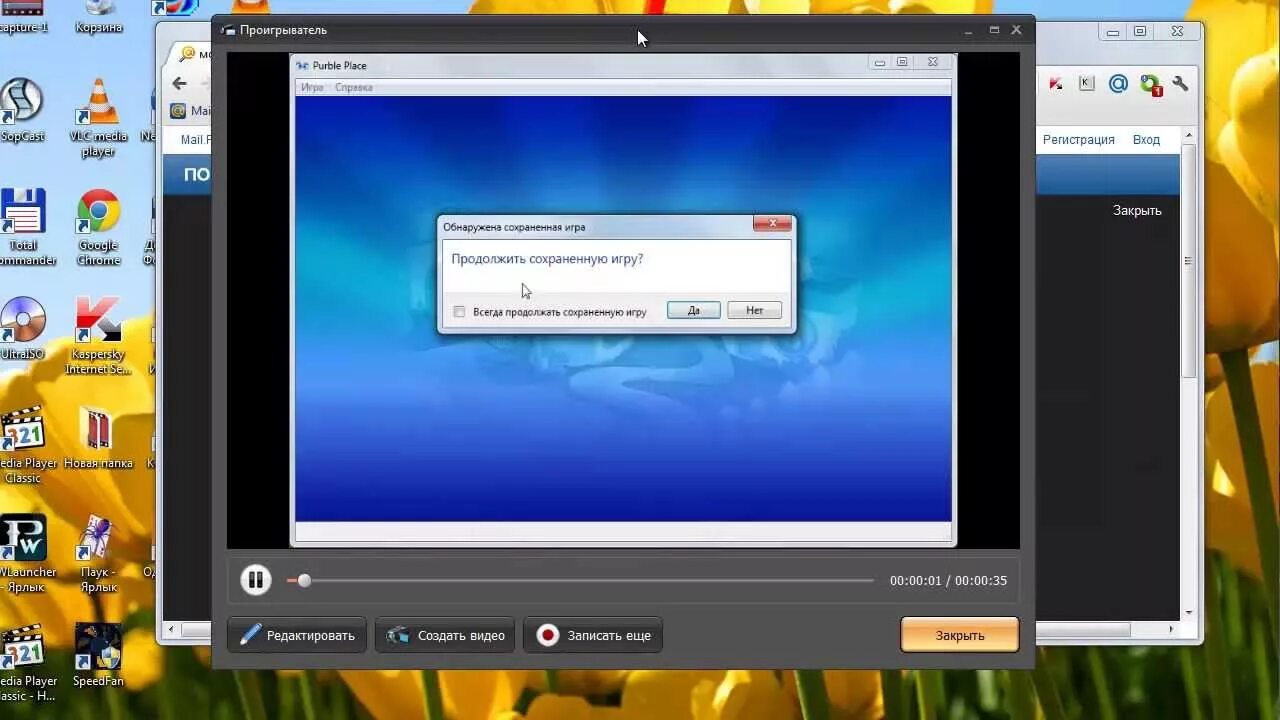Click browser horizontal scrollbar left arrow

(x=172, y=630)
